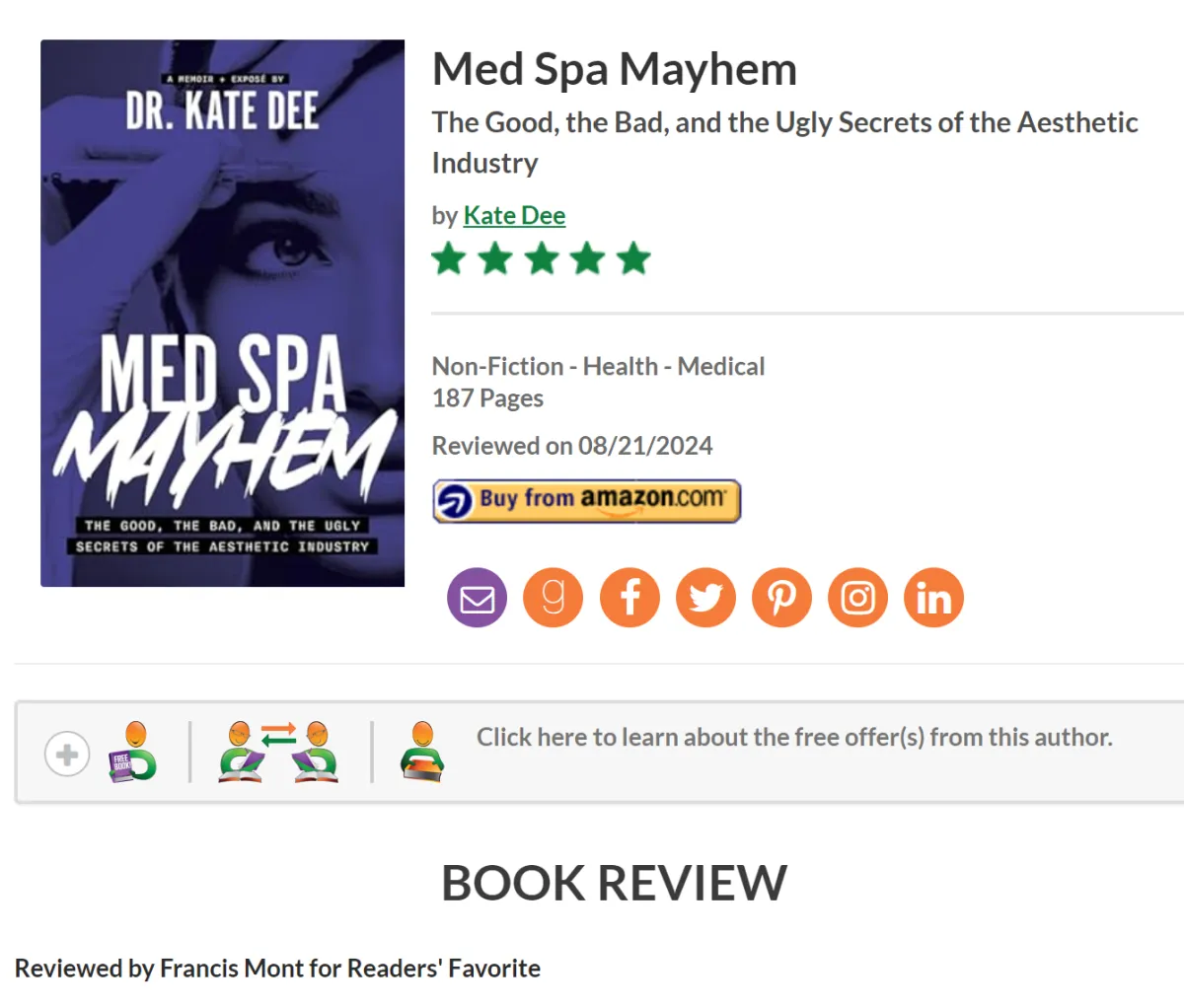Pin the book via Pinterest icon
This screenshot has width=1184, height=1008.
781,598
